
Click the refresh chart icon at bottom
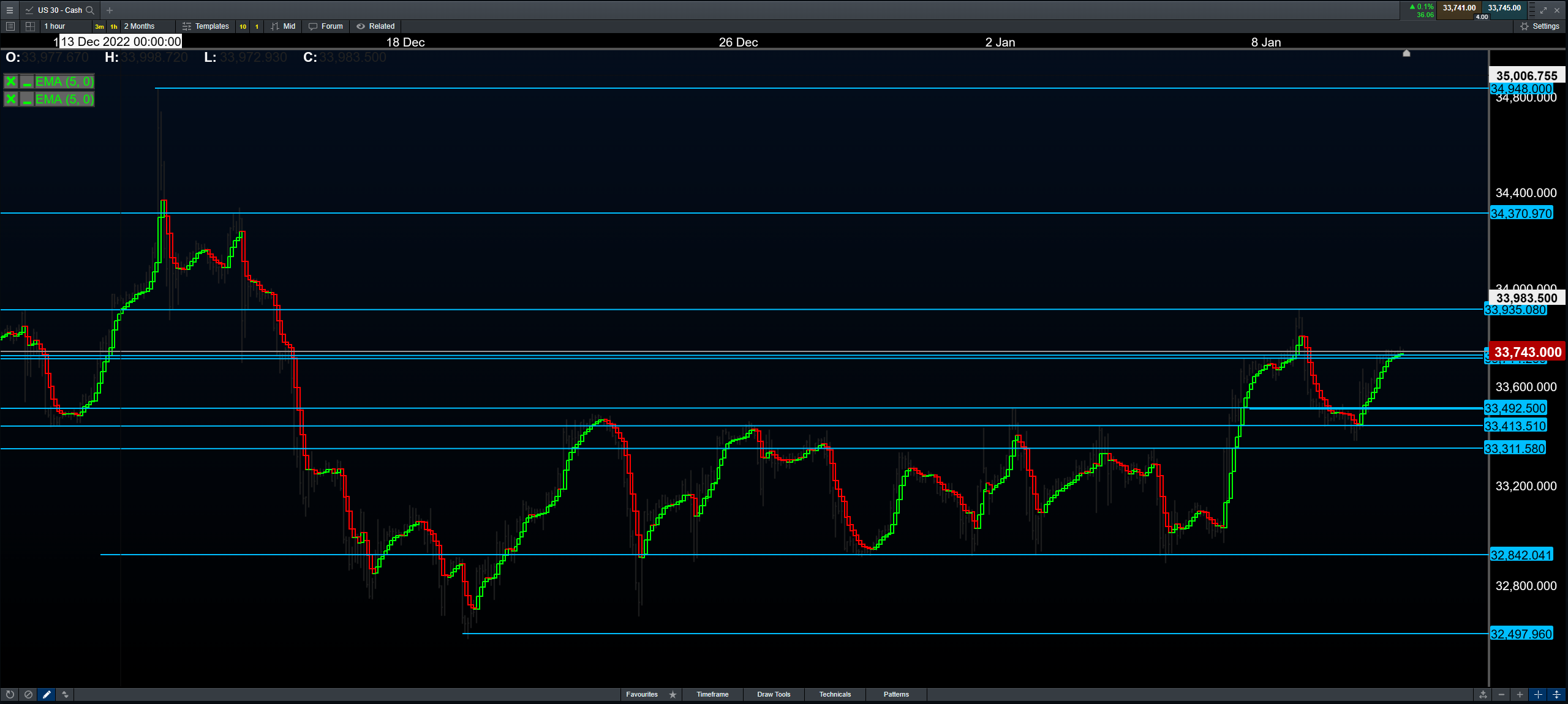pyautogui.click(x=10, y=694)
